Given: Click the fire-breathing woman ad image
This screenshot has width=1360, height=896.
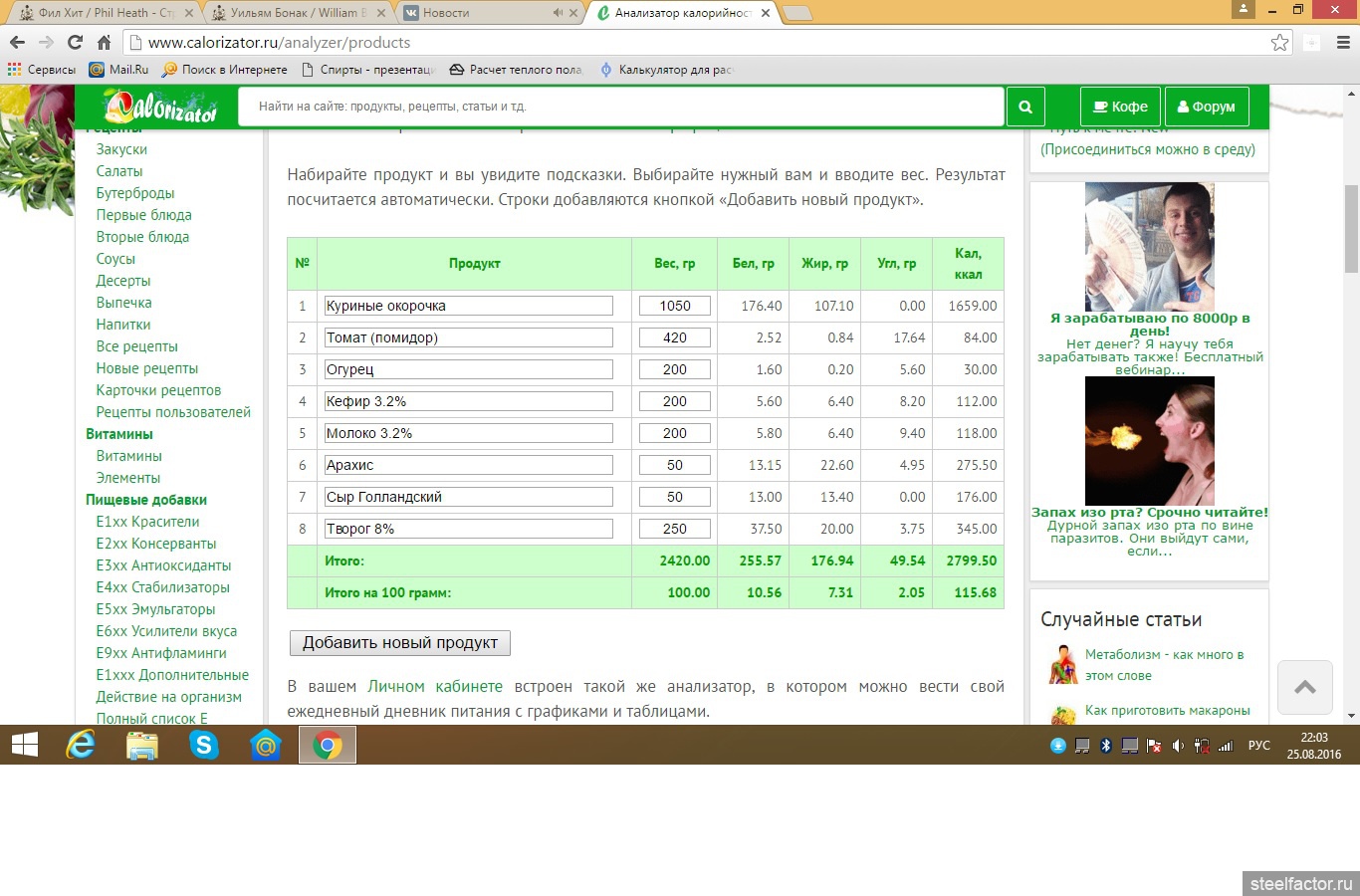Looking at the screenshot, I should point(1149,441).
